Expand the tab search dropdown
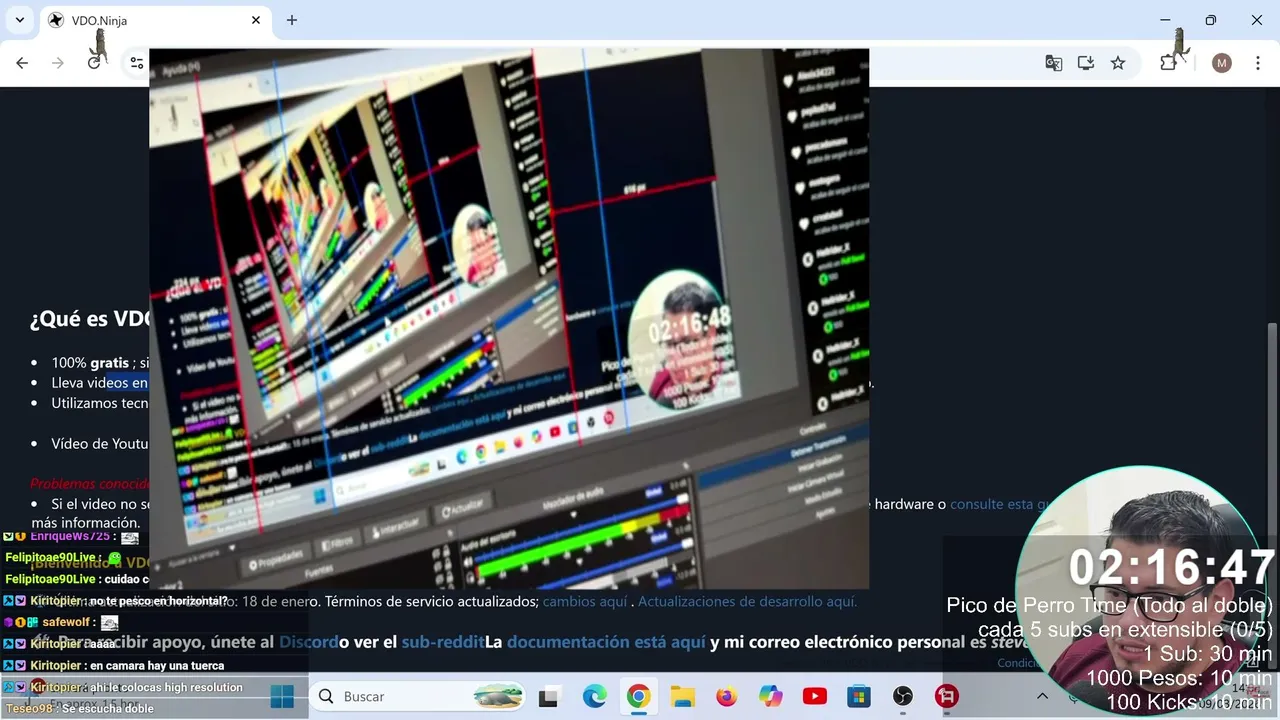The image size is (1280, 720). tap(19, 20)
